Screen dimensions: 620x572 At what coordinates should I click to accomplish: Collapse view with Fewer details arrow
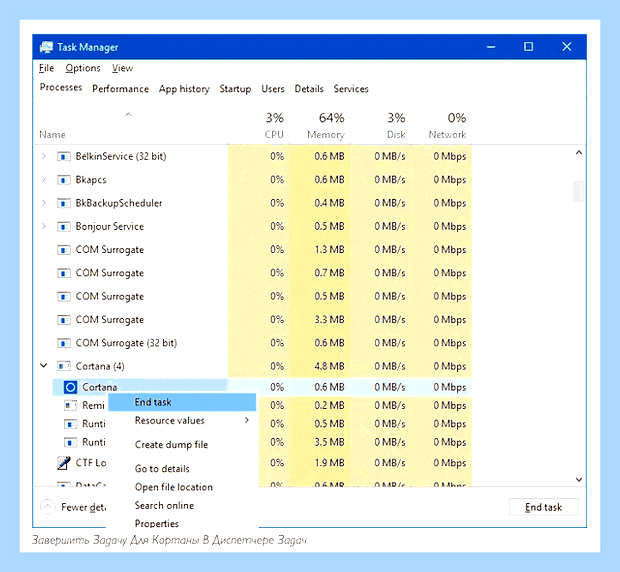47,507
